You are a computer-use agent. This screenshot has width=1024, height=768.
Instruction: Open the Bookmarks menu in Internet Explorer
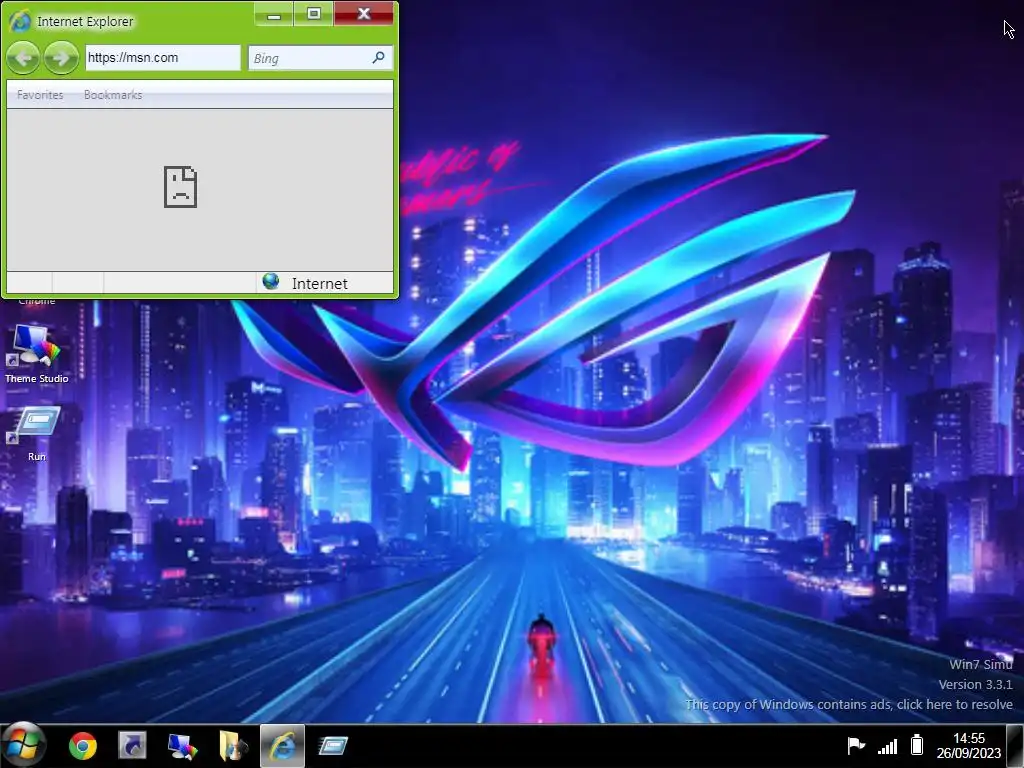pyautogui.click(x=113, y=95)
